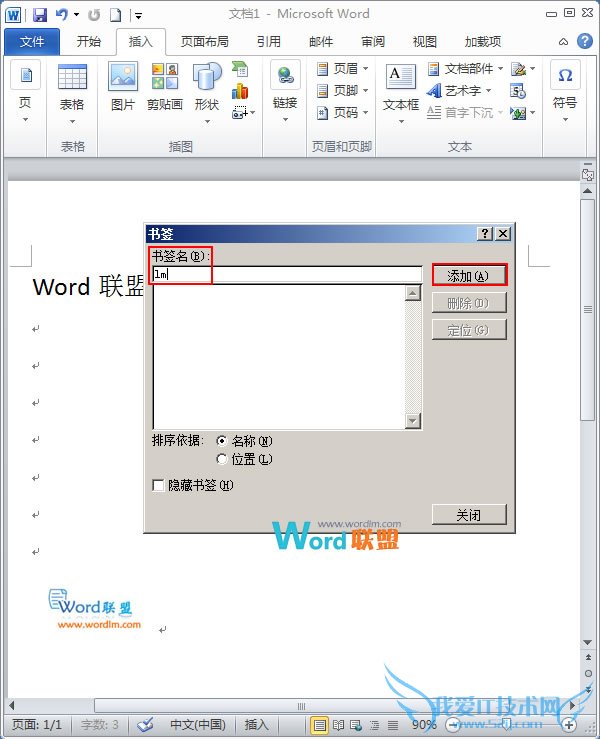Click the zoom in plus button
The height and width of the screenshot is (739, 600).
click(569, 725)
